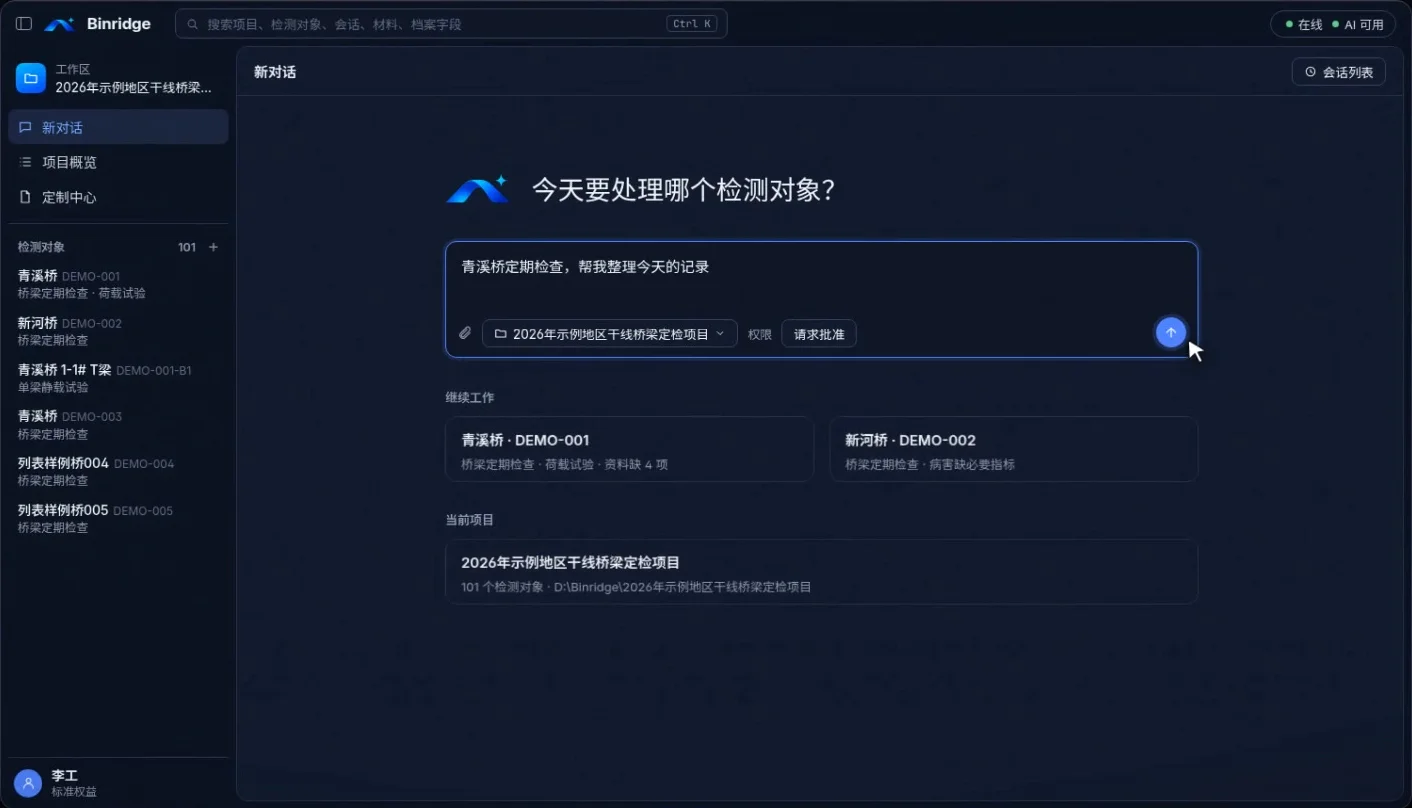This screenshot has height=808, width=1412.
Task: Select 新河桥 DEMO-002 in the list
Action: tap(119, 331)
